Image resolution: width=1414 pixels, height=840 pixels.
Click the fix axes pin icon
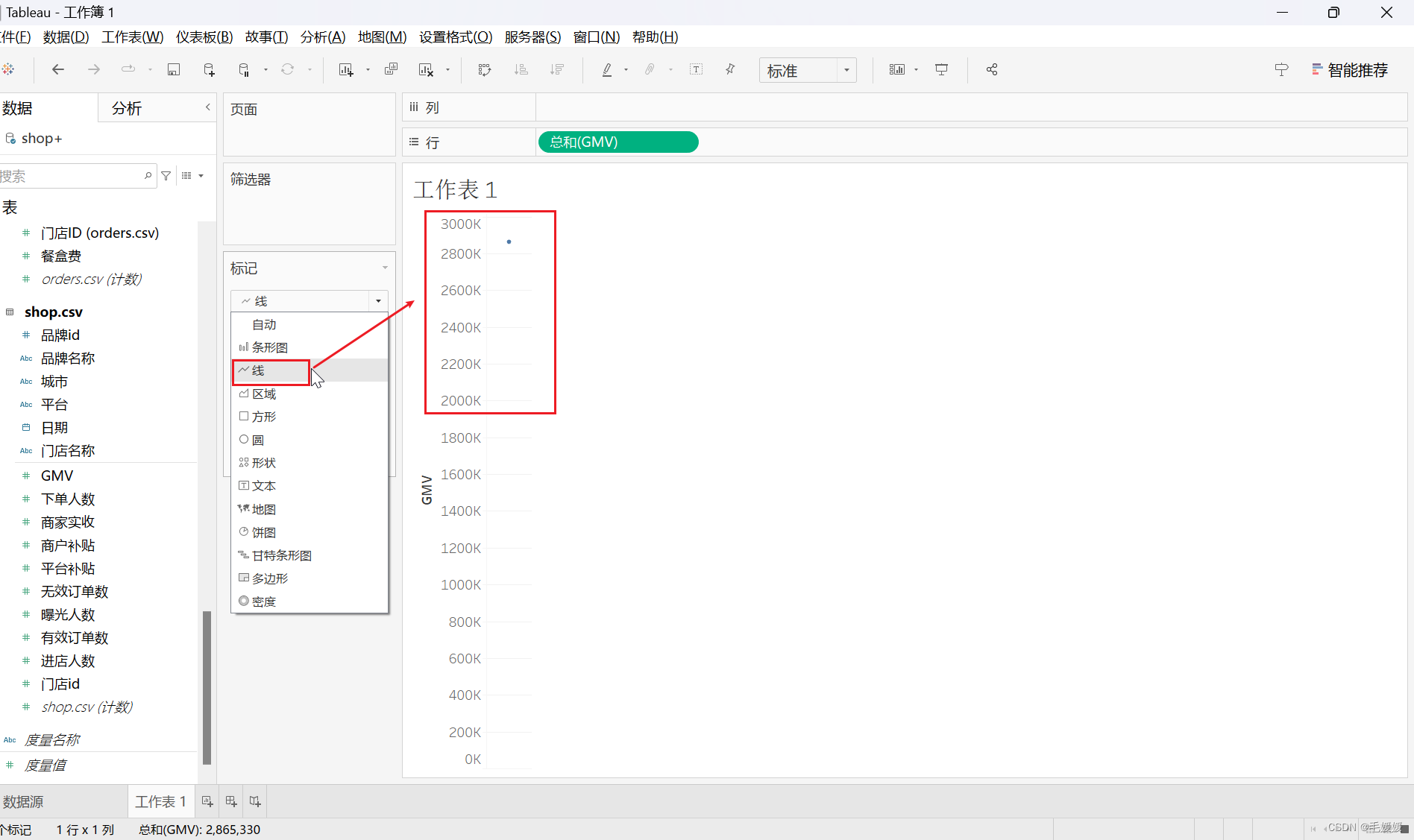click(730, 69)
